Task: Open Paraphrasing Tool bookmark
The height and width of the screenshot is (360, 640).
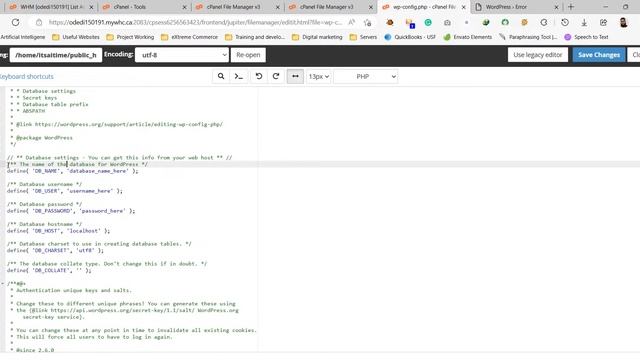Action: coord(528,37)
